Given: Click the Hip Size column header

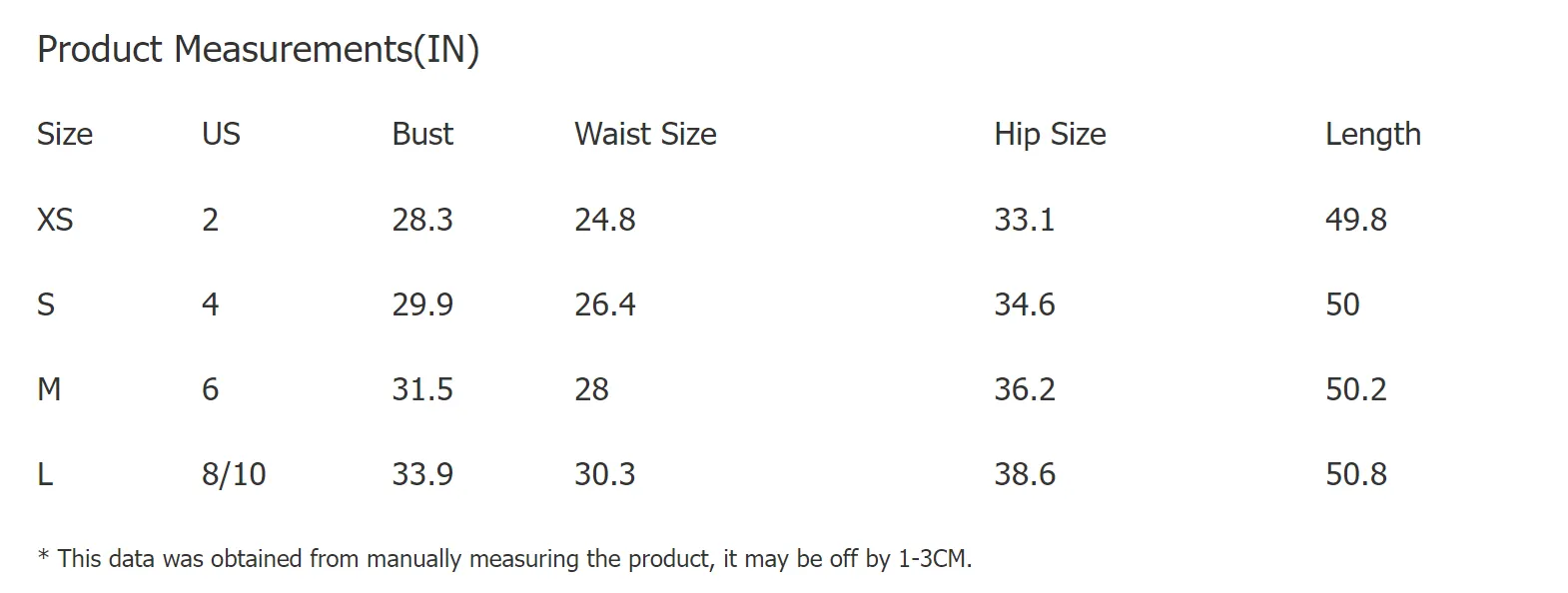Looking at the screenshot, I should [x=1050, y=135].
